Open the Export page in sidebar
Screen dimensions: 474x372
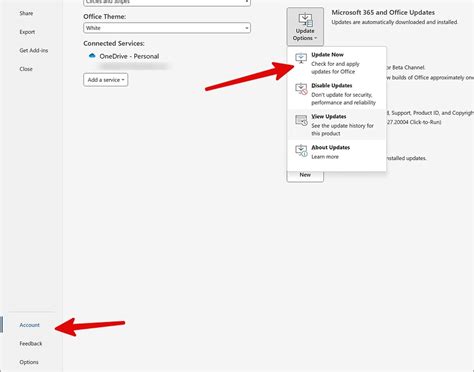27,32
